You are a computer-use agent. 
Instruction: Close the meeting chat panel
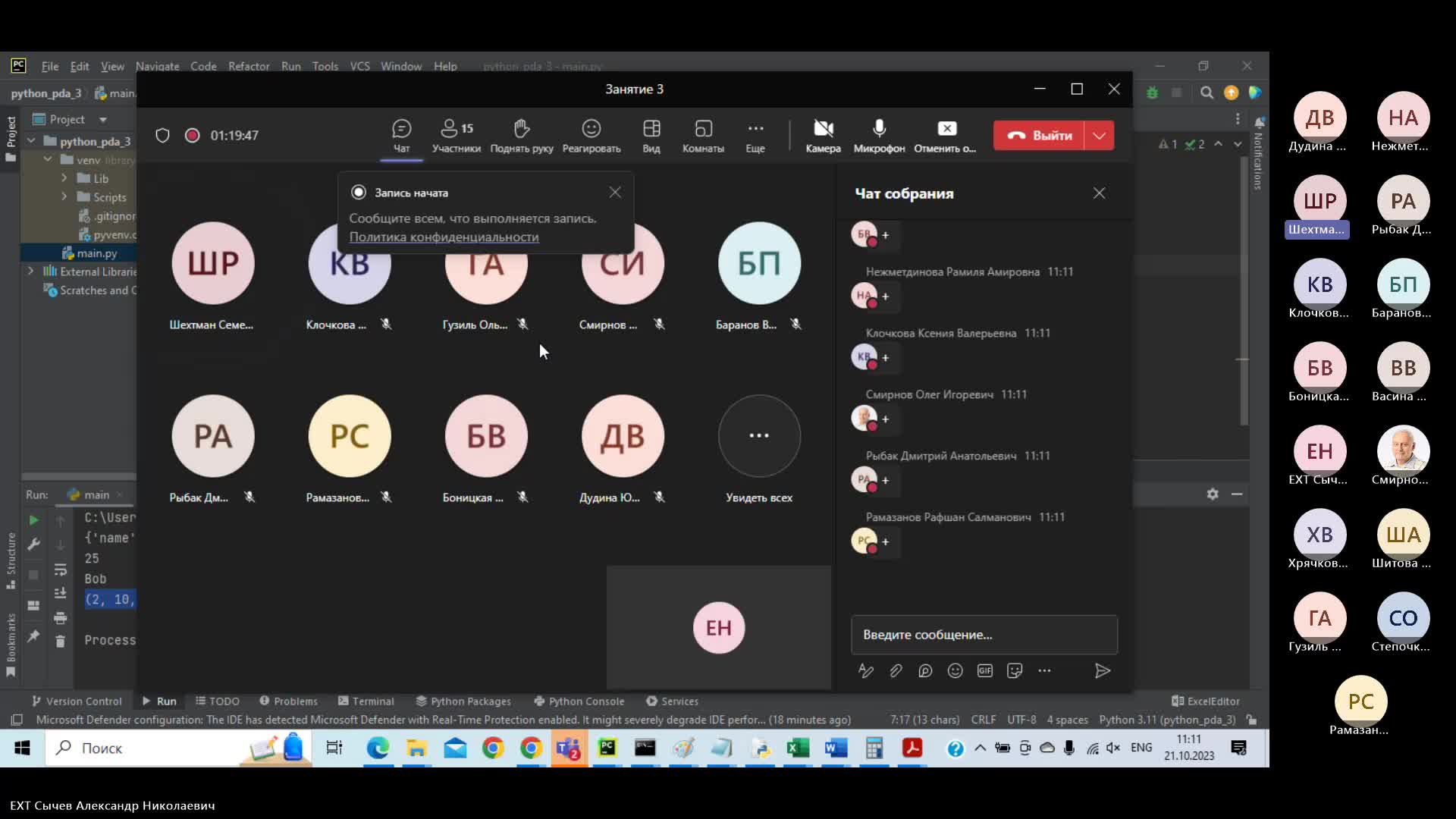pyautogui.click(x=1099, y=193)
